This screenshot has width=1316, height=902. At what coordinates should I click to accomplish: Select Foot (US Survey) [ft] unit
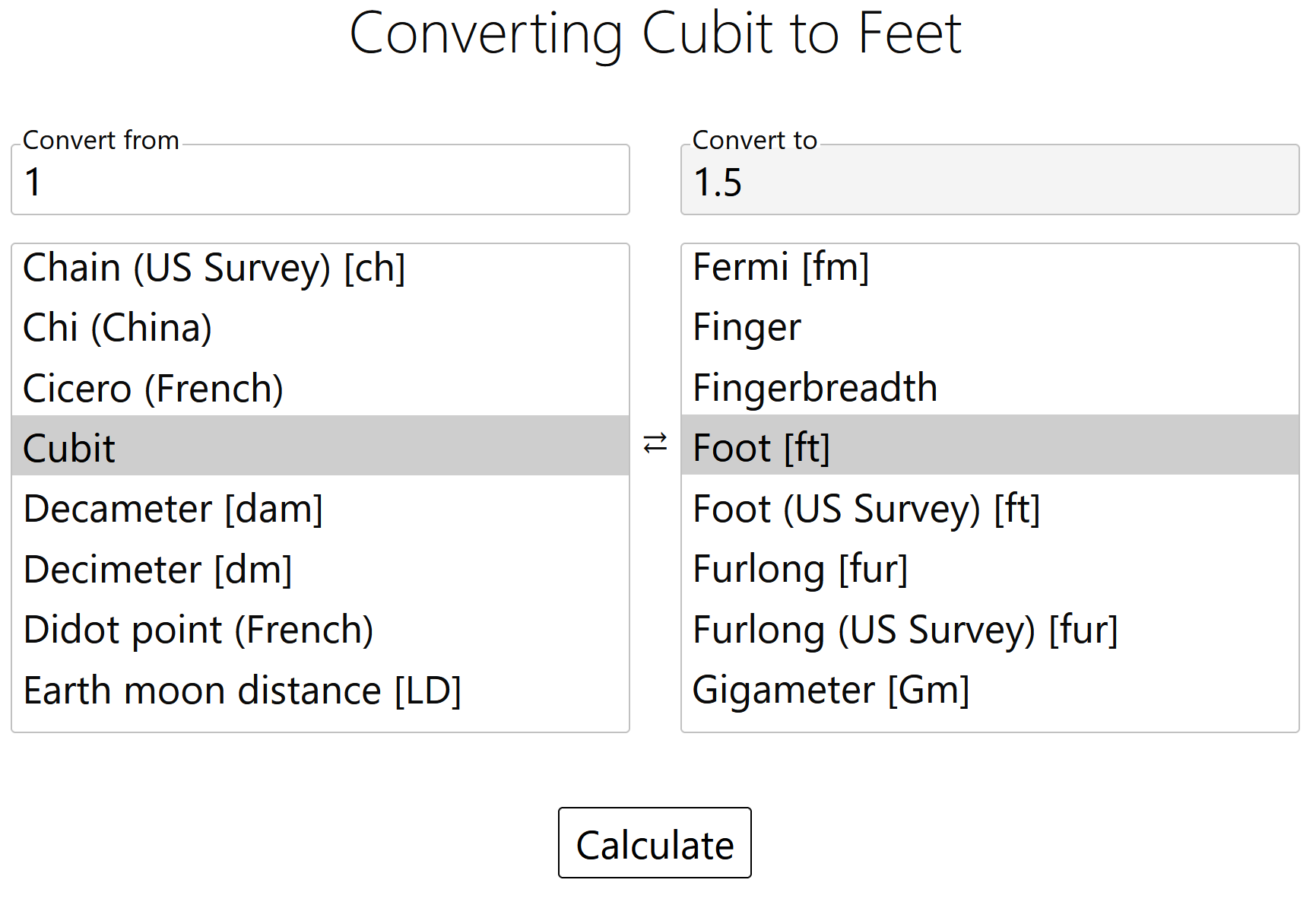click(988, 509)
